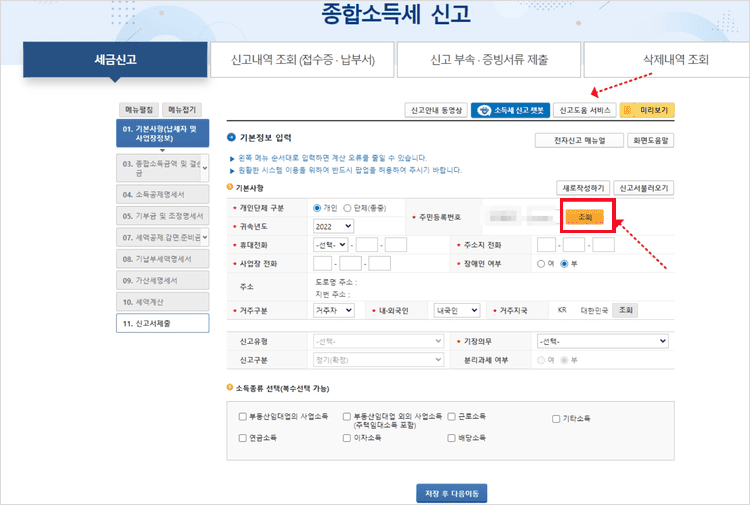Viewport: 750px width, 505px height.
Task: Check 근로소득 checkbox
Action: click(x=451, y=417)
